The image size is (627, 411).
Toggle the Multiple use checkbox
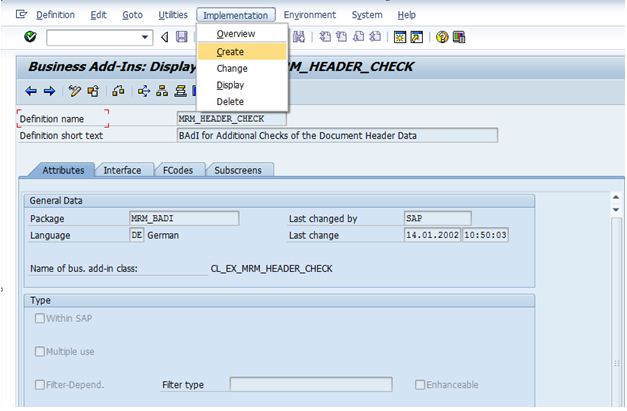(40, 351)
